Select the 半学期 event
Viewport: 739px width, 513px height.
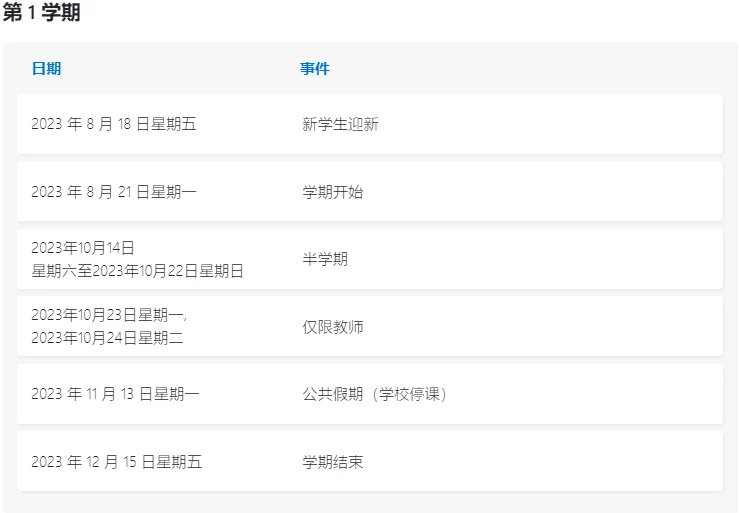325,259
